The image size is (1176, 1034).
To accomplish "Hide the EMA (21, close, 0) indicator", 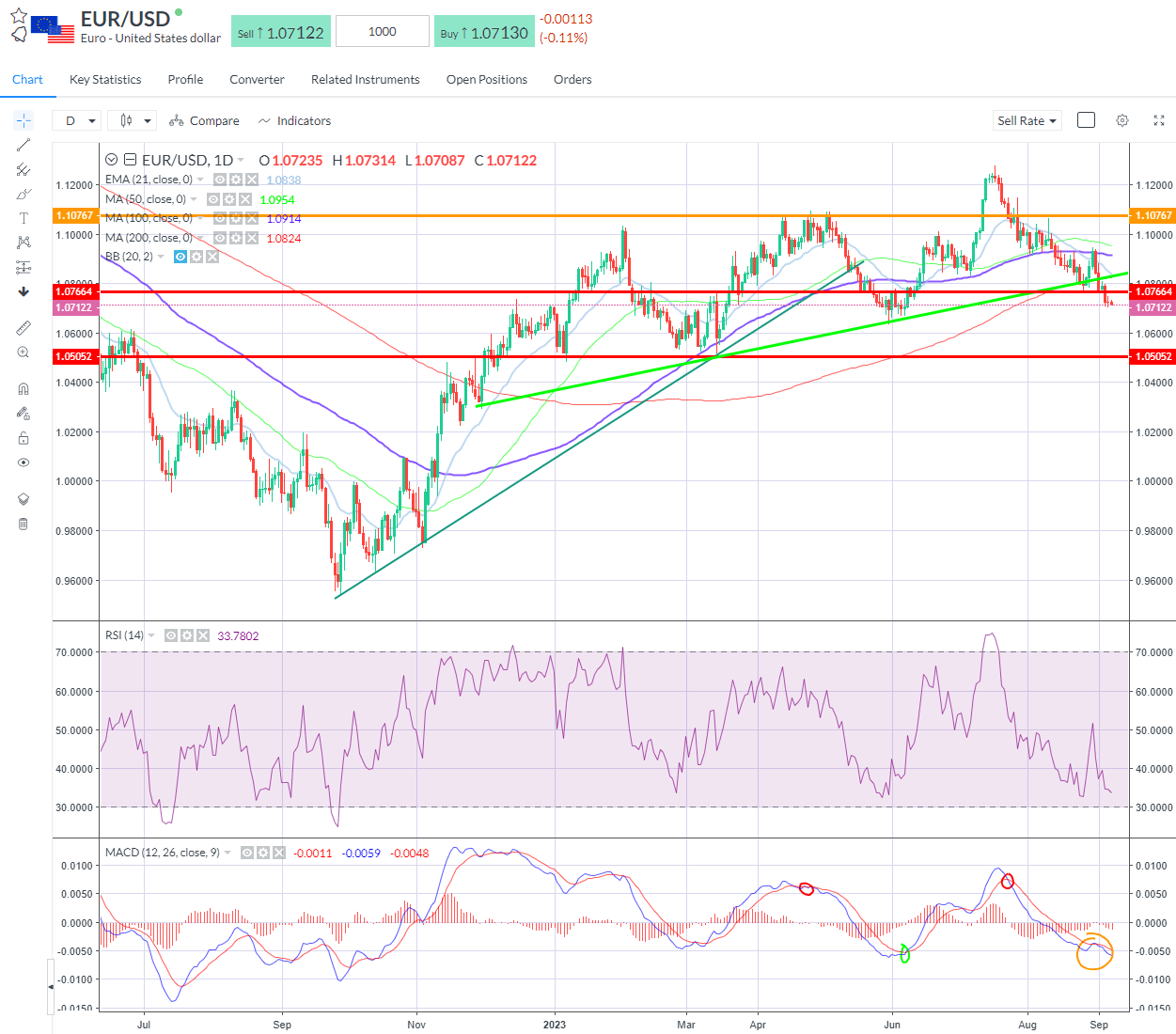I will coord(218,179).
